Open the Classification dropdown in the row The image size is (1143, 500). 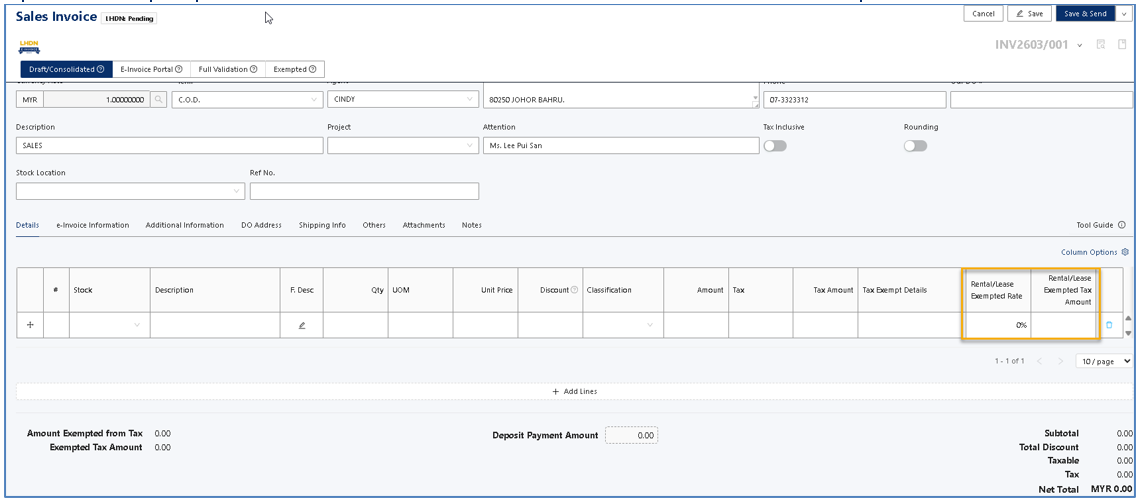pyautogui.click(x=620, y=325)
